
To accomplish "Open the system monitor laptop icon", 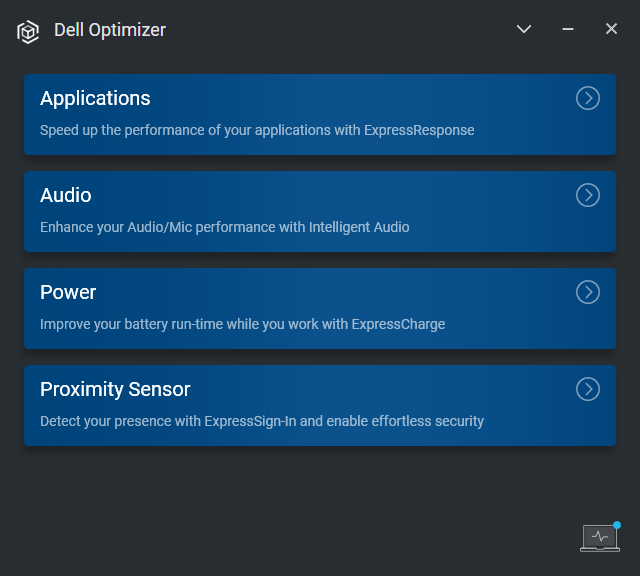I will click(x=599, y=538).
